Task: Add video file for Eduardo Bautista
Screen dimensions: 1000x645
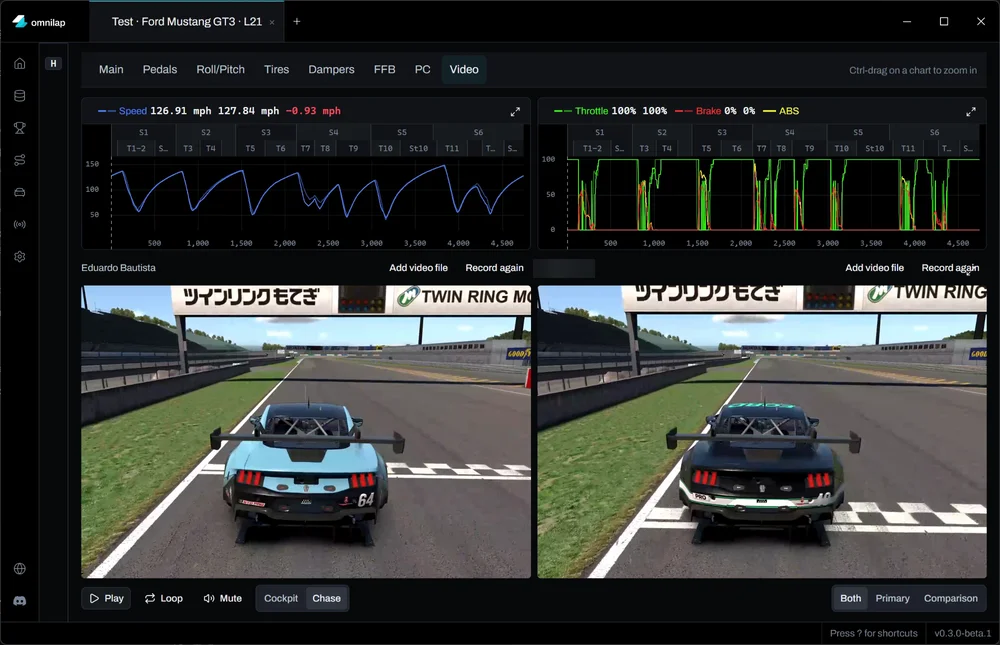Action: 418,268
